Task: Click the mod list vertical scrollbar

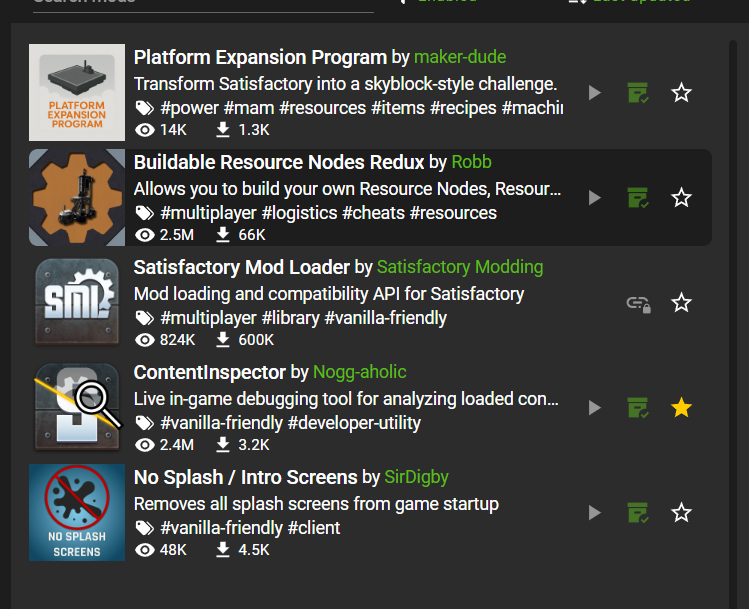Action: [733, 325]
